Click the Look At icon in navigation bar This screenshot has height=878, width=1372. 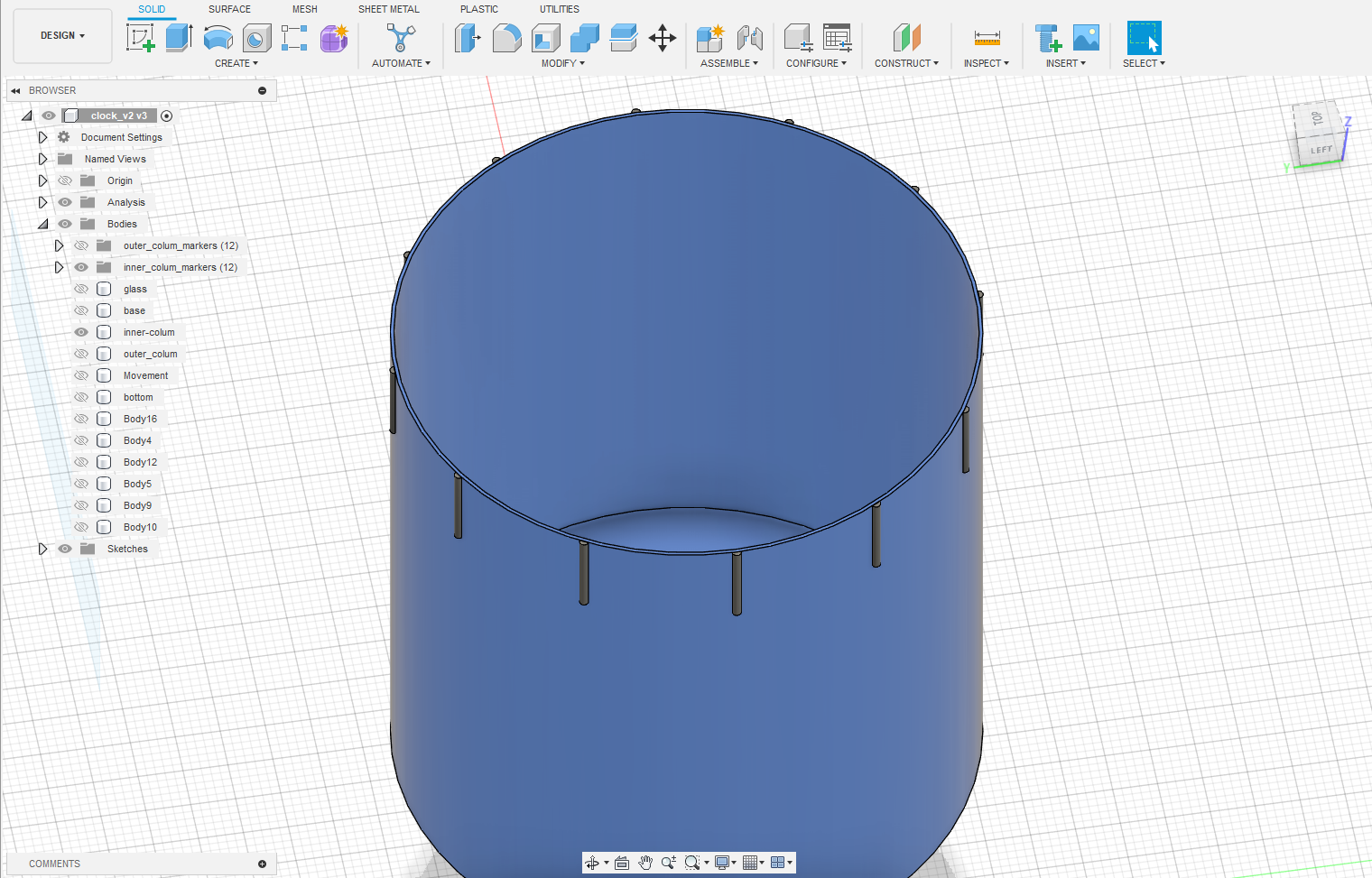[622, 863]
